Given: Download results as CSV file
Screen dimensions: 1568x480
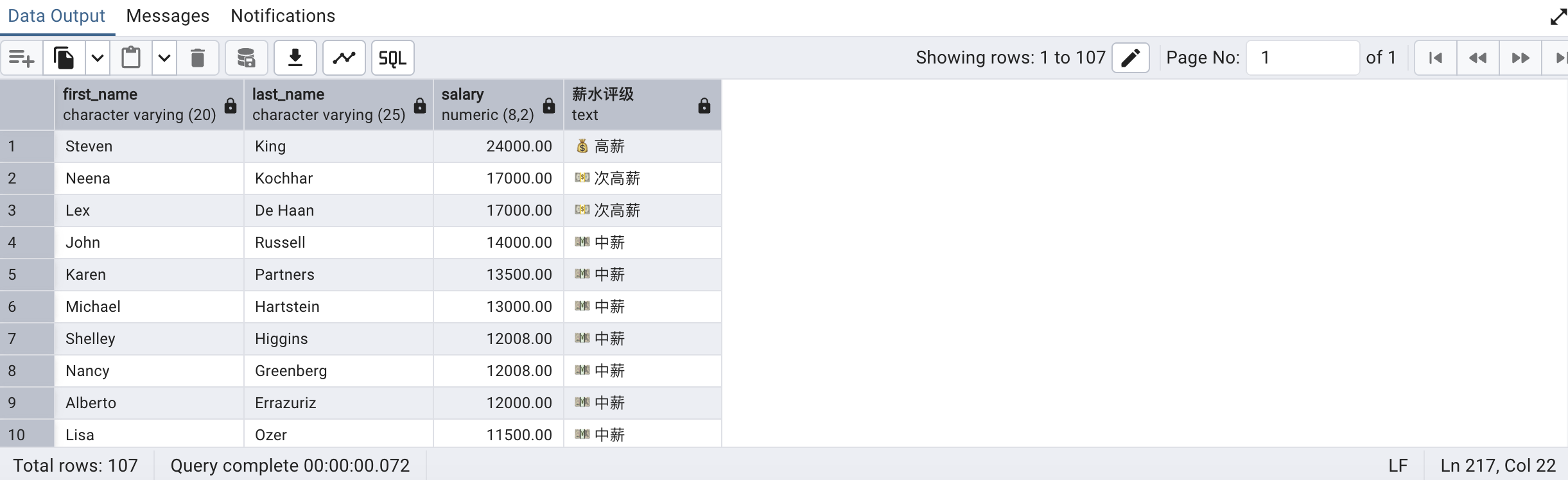Looking at the screenshot, I should [295, 58].
